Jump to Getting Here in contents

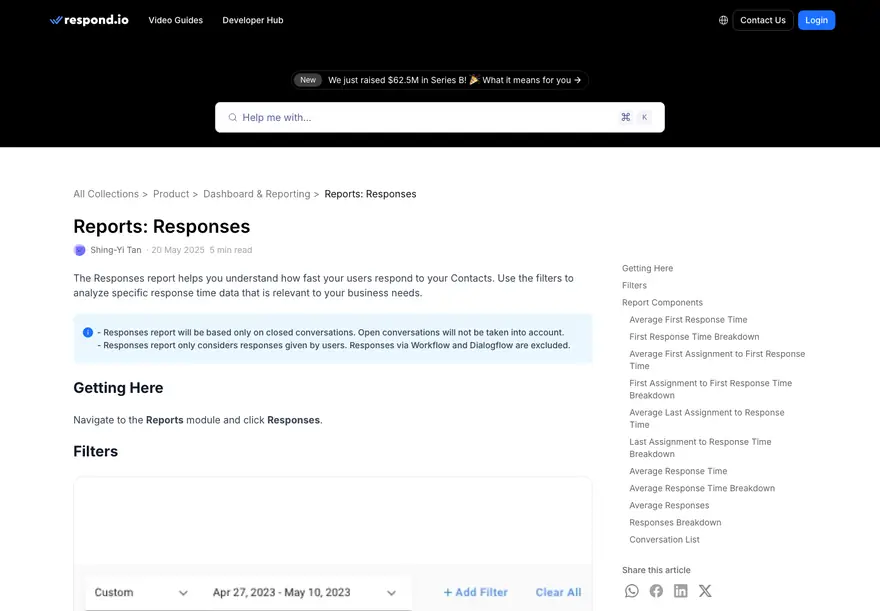647,268
